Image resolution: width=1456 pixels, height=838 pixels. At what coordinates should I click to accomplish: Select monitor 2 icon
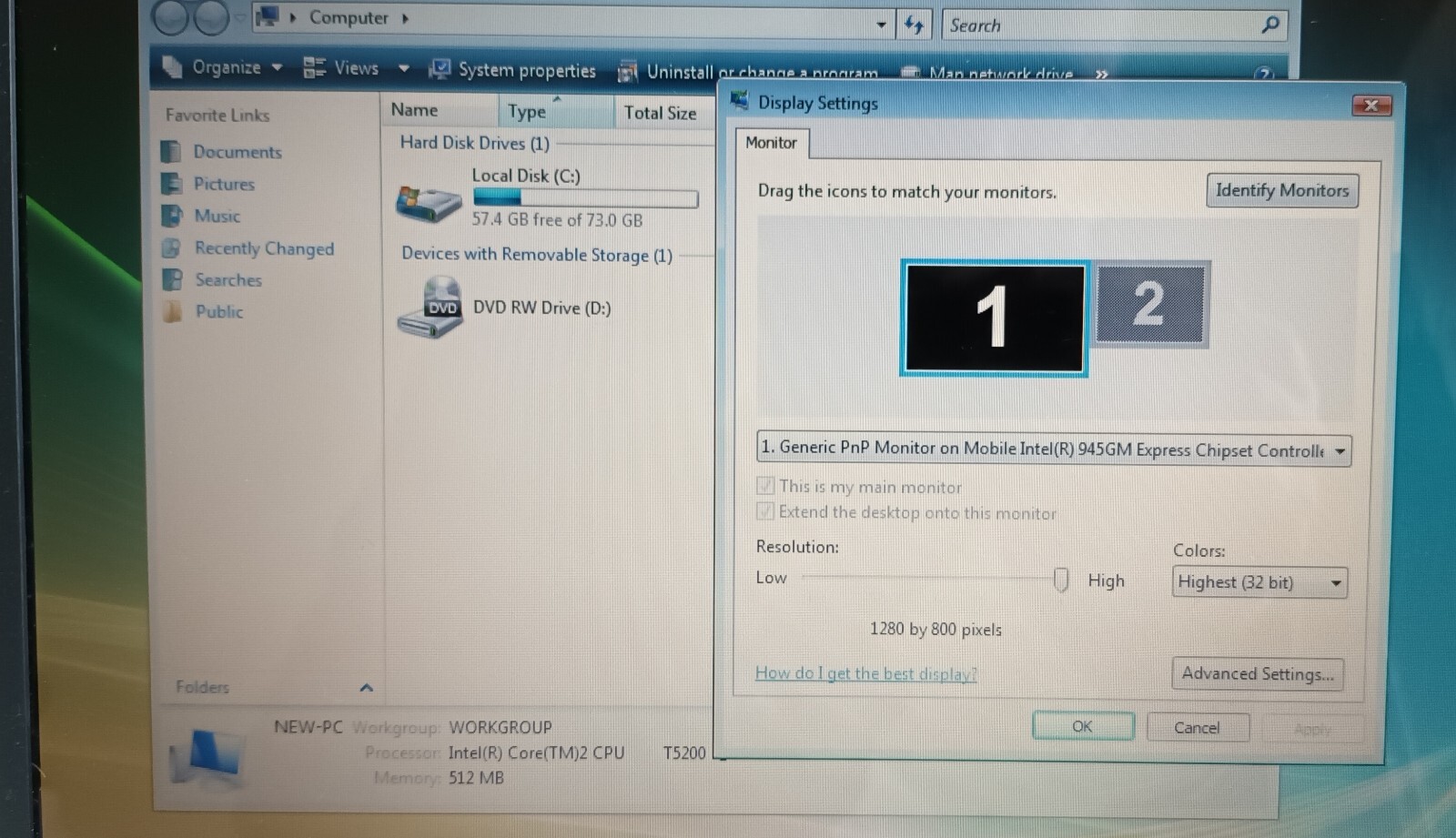(x=1150, y=304)
